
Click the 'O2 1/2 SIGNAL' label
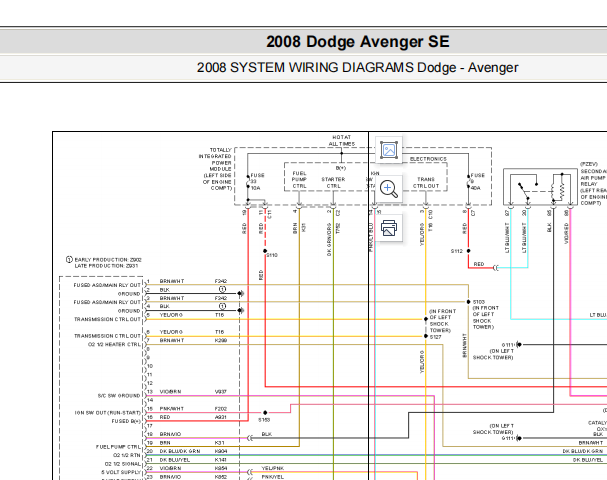point(123,464)
